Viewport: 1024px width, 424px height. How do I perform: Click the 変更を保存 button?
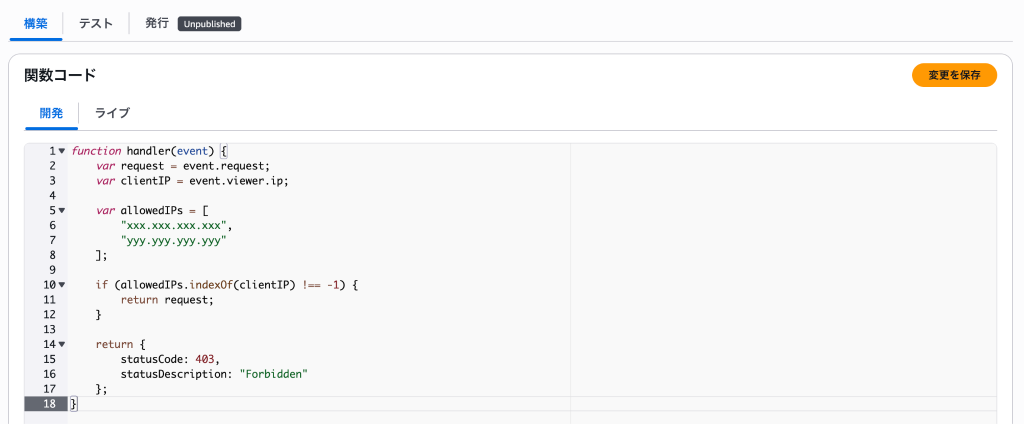point(954,75)
